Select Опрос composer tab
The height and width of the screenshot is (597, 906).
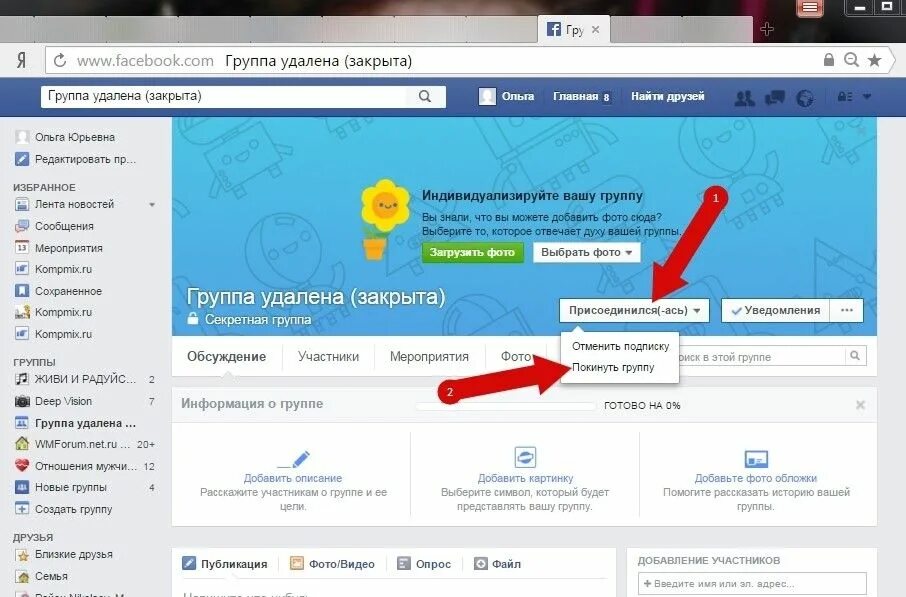pos(424,563)
